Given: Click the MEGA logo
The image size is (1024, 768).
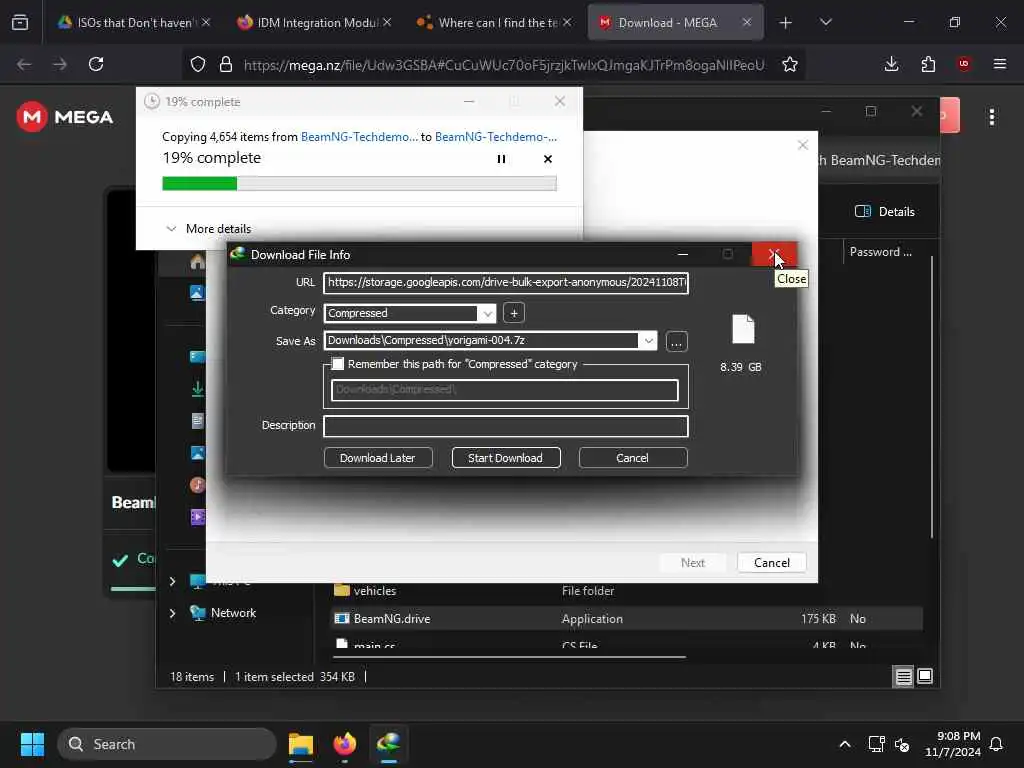Looking at the screenshot, I should 65,117.
